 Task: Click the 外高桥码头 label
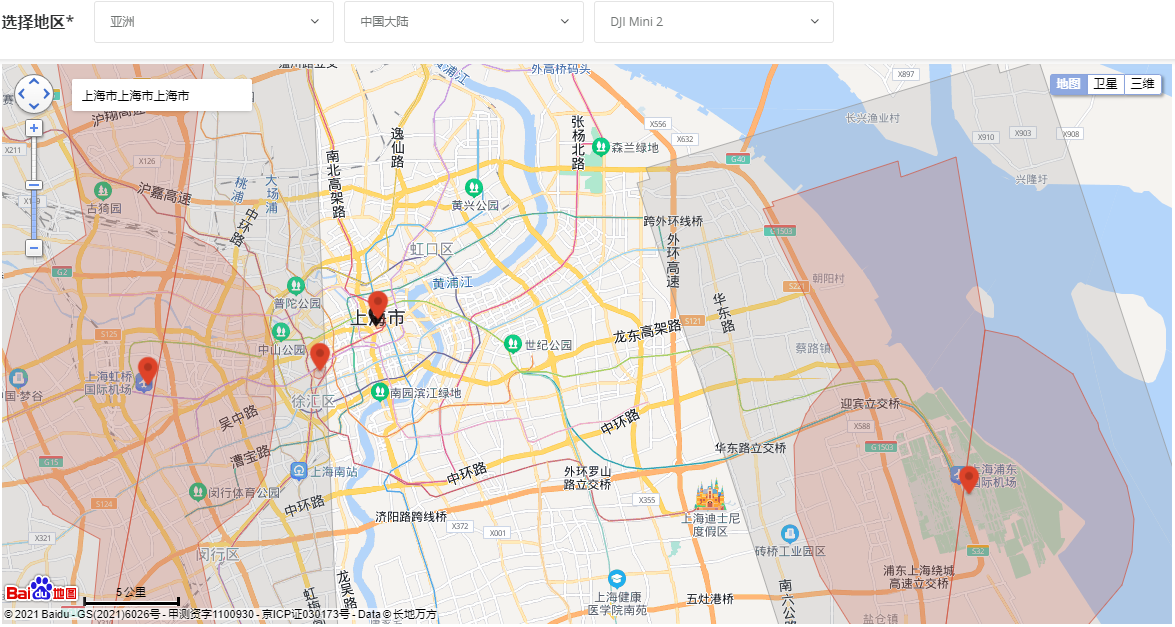561,70
